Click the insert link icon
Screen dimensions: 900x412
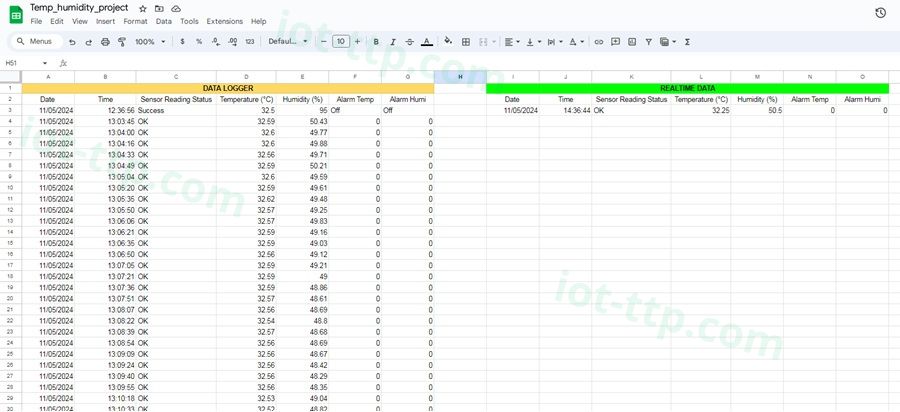point(599,42)
